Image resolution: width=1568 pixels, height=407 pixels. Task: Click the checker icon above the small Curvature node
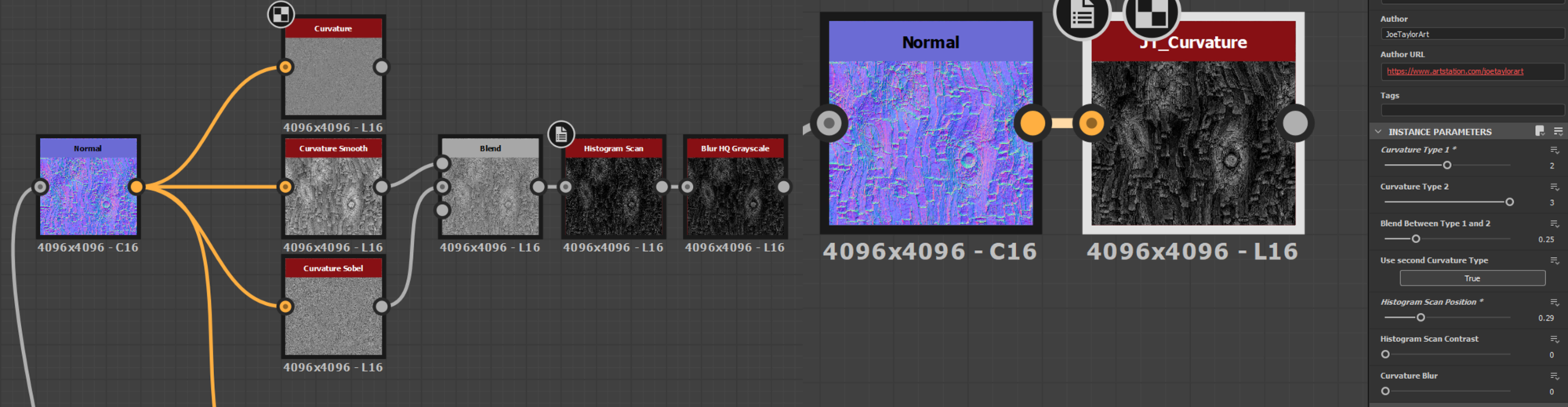click(281, 13)
